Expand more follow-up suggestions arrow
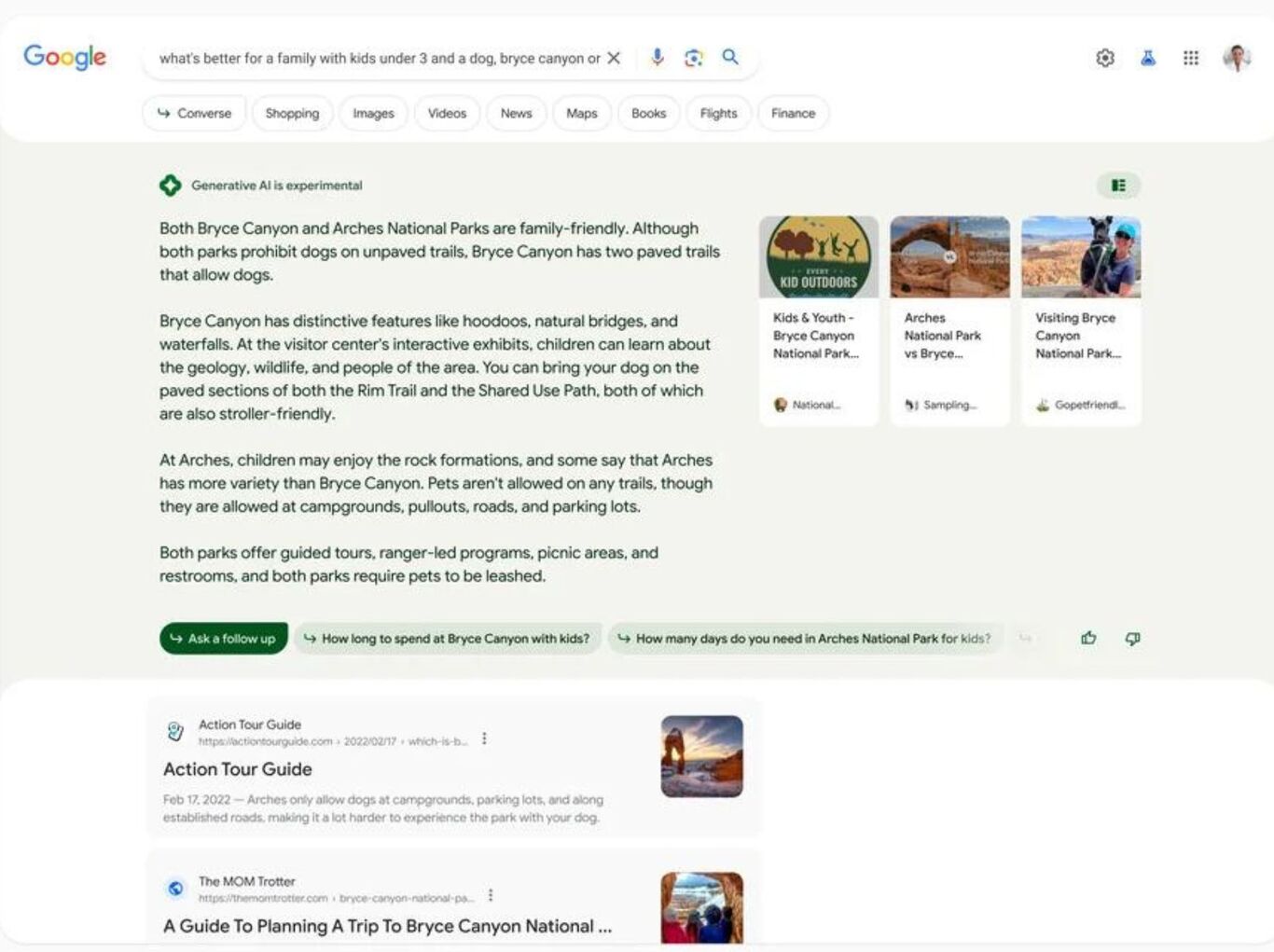 1025,639
